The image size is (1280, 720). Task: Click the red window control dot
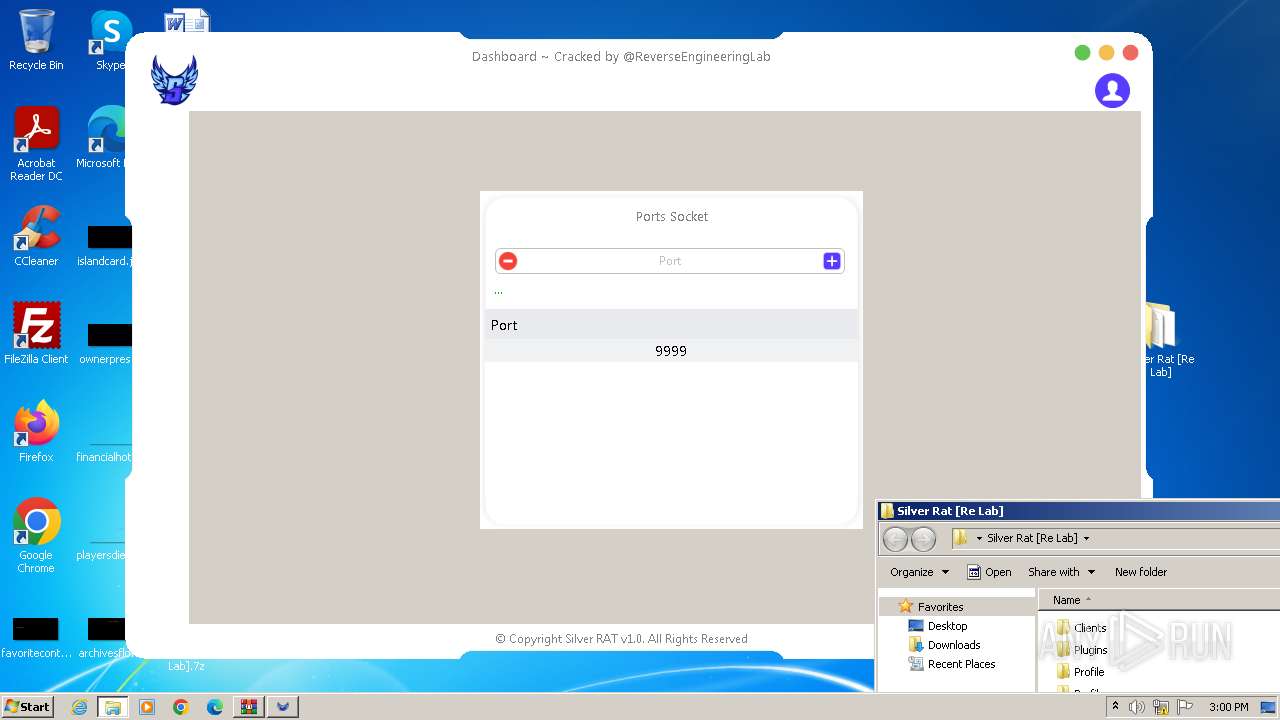tap(1130, 53)
